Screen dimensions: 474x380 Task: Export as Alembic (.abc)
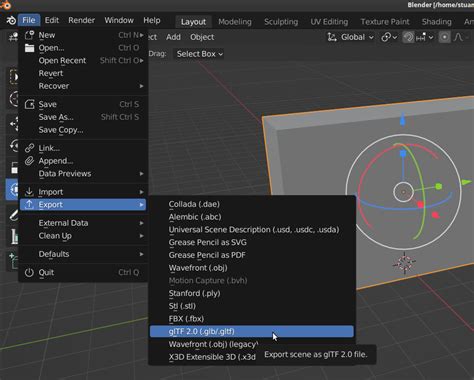point(252,217)
